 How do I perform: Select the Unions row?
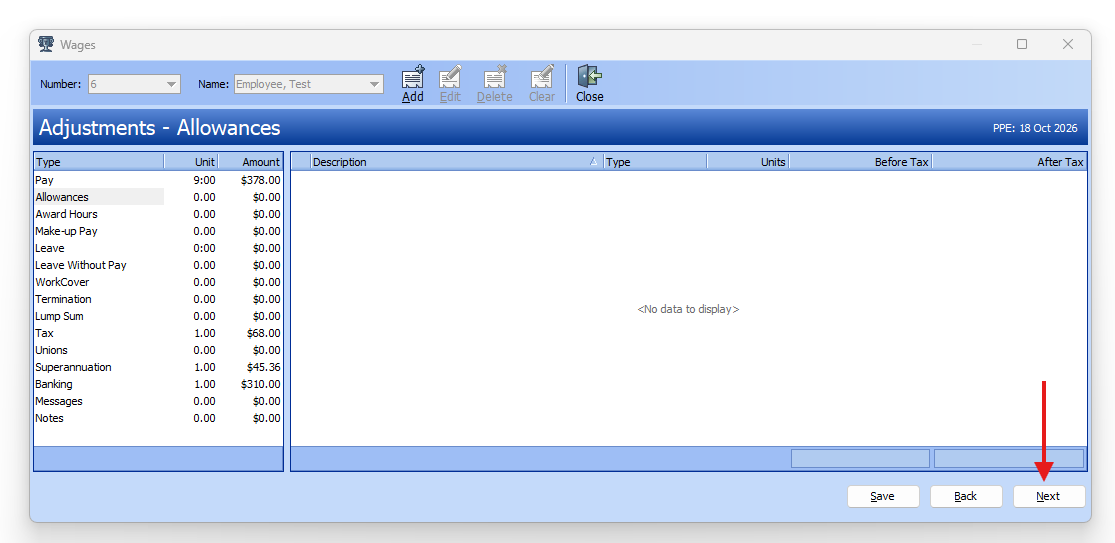pos(158,350)
